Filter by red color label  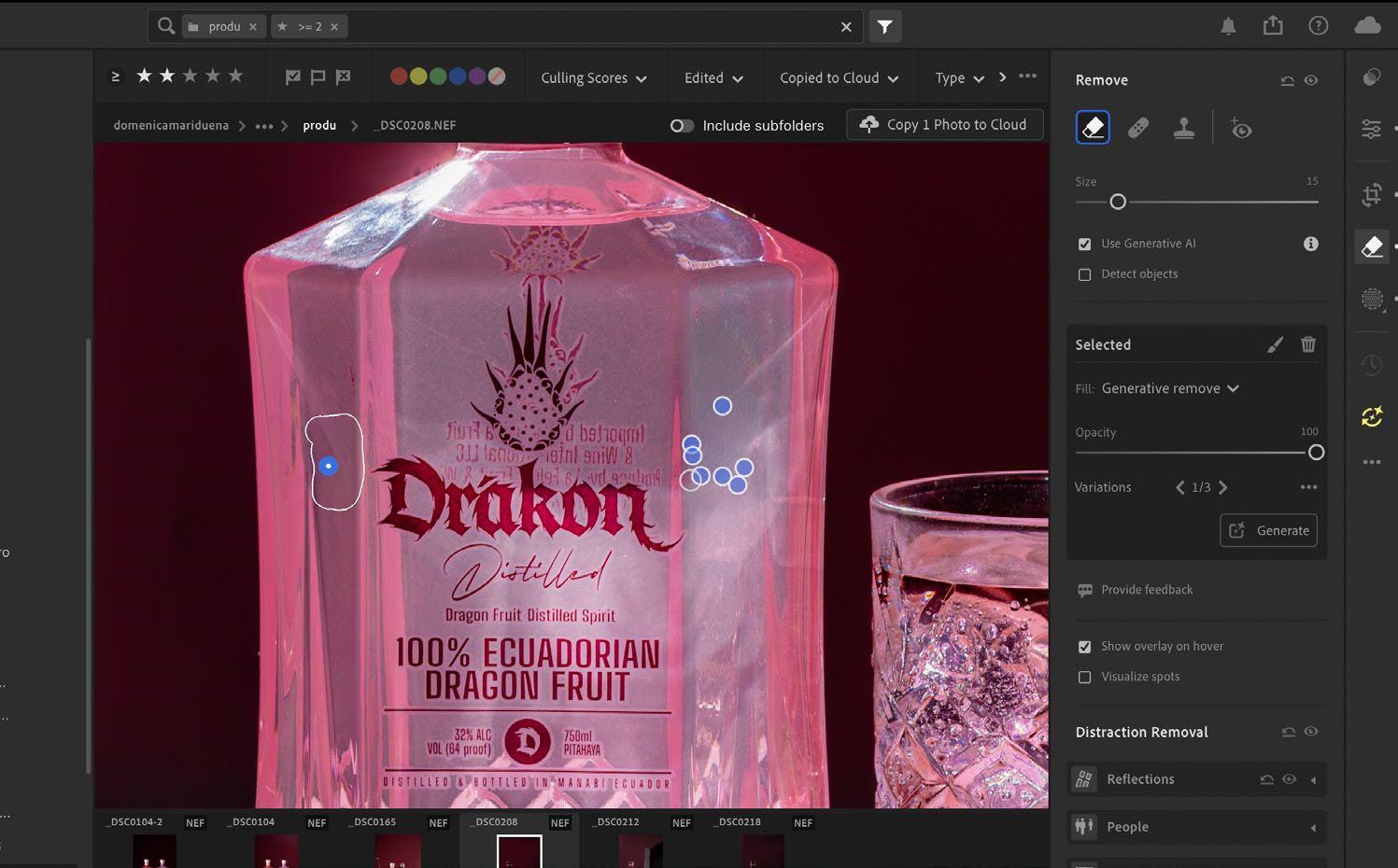click(399, 77)
